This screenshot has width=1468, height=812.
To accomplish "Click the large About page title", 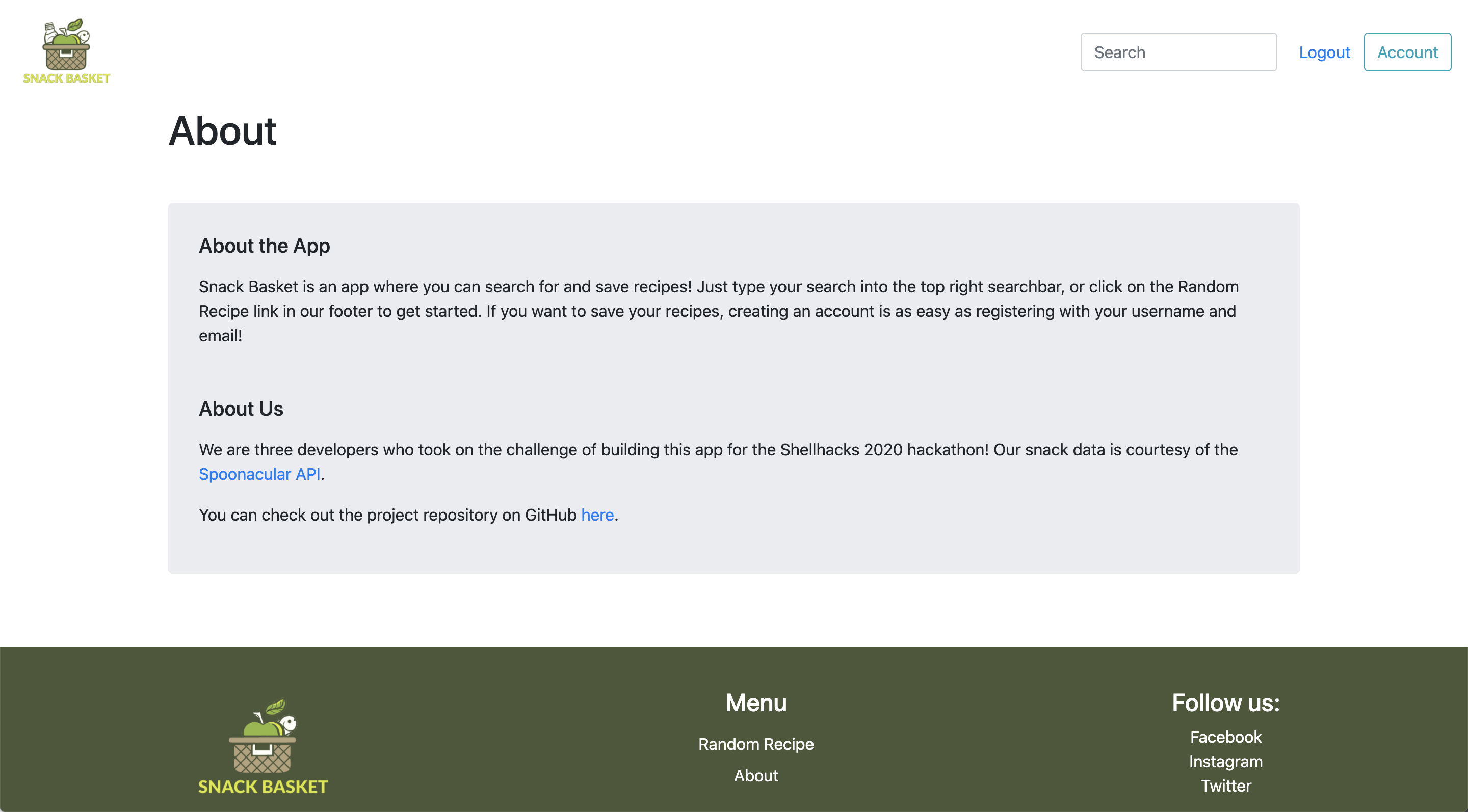I will pyautogui.click(x=222, y=131).
